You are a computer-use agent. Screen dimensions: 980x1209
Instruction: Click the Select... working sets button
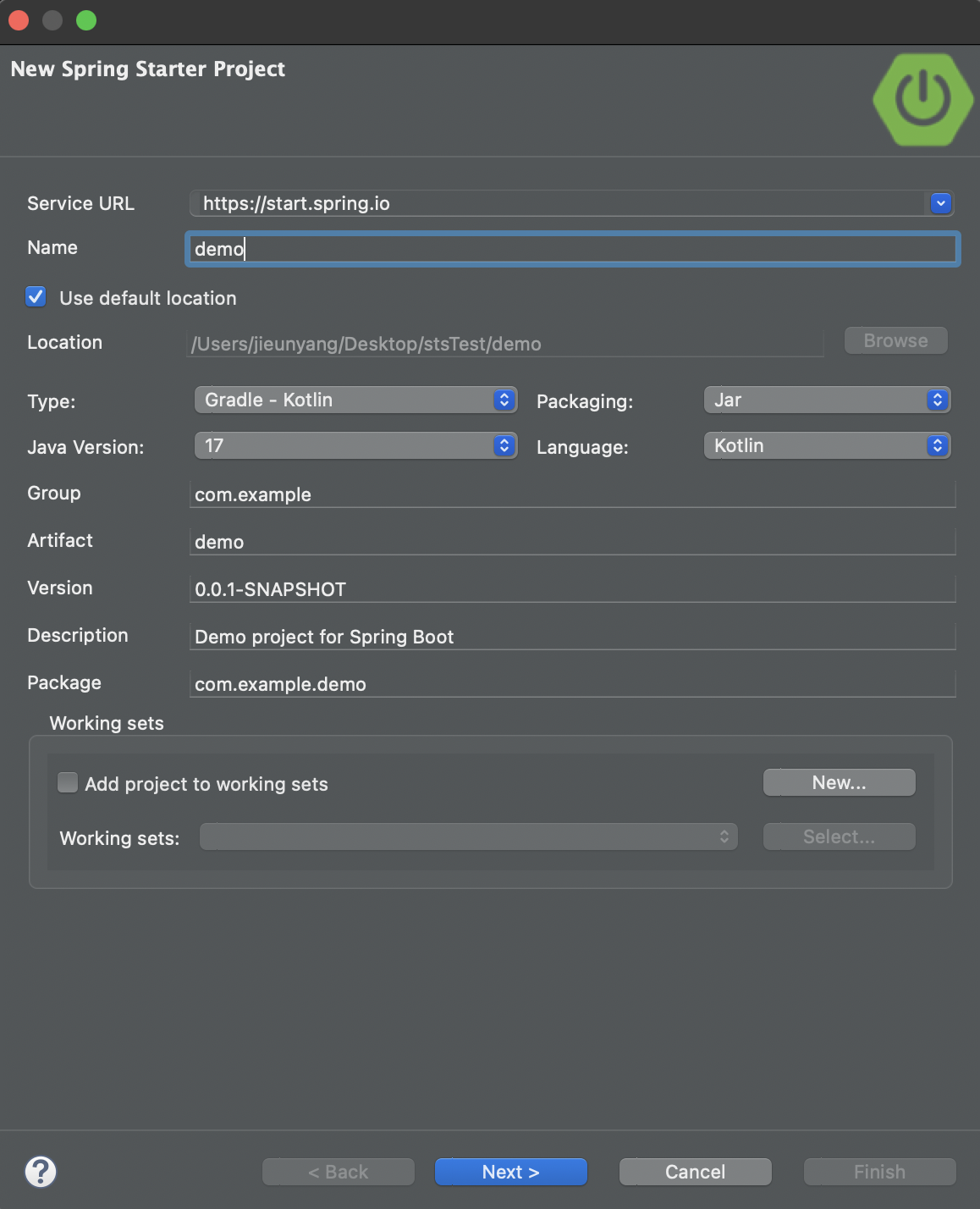point(840,836)
